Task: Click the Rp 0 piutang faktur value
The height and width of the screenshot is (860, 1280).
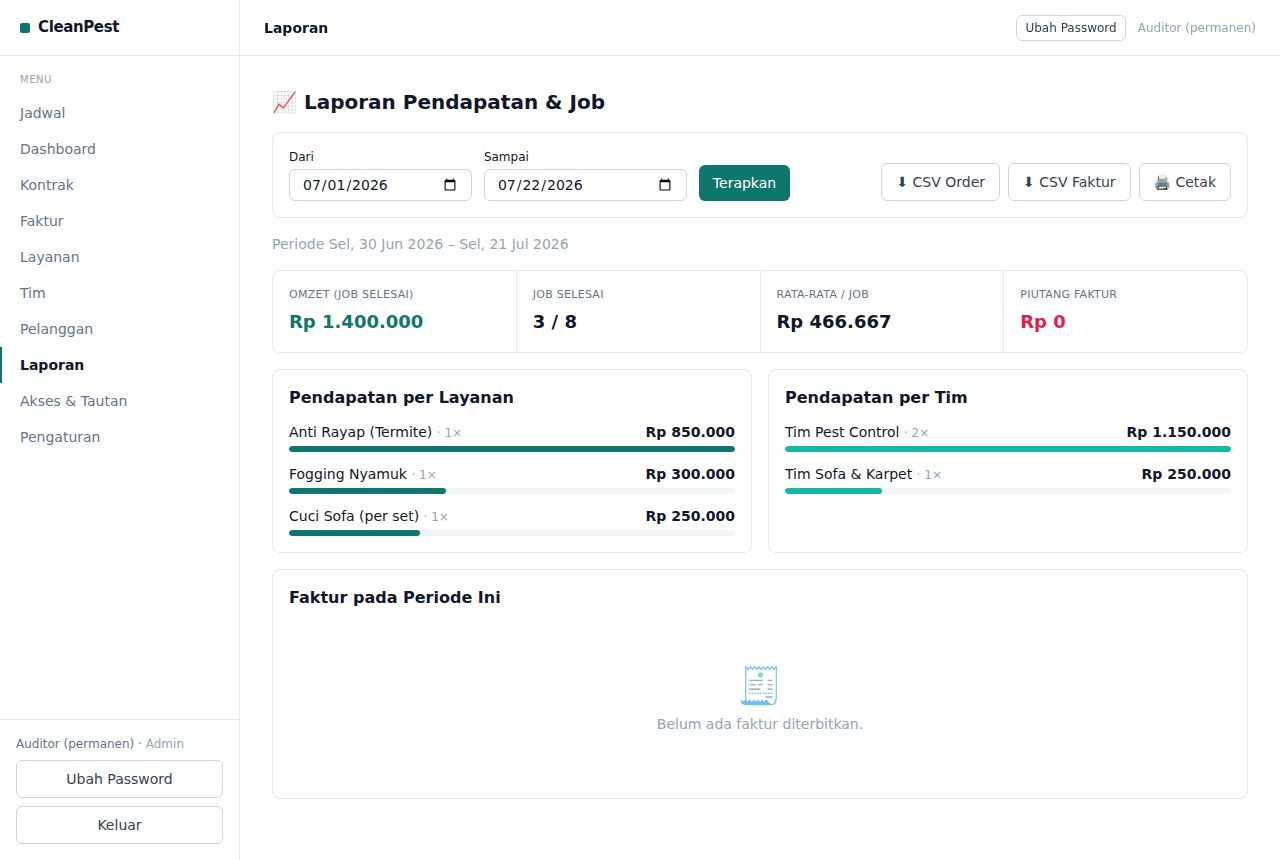Action: point(1043,322)
